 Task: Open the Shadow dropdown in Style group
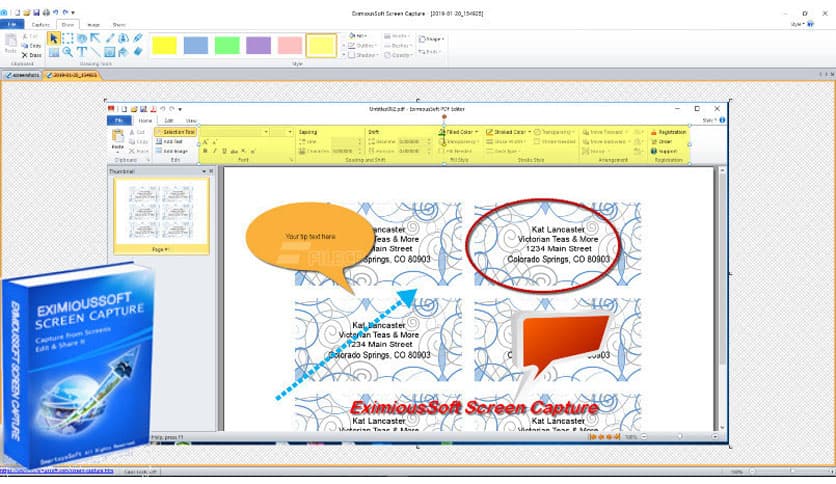coord(363,55)
